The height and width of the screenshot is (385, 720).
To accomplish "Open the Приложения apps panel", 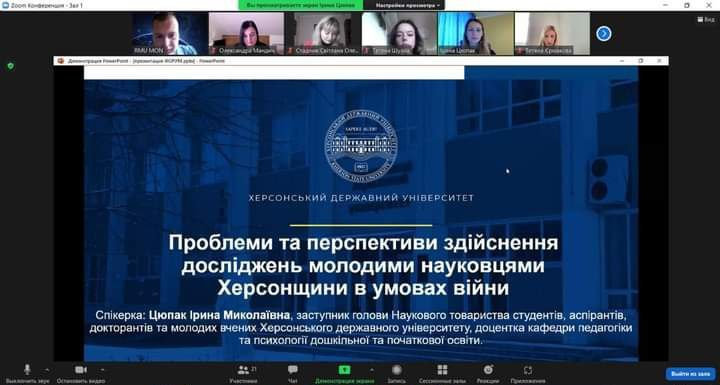I will [528, 373].
